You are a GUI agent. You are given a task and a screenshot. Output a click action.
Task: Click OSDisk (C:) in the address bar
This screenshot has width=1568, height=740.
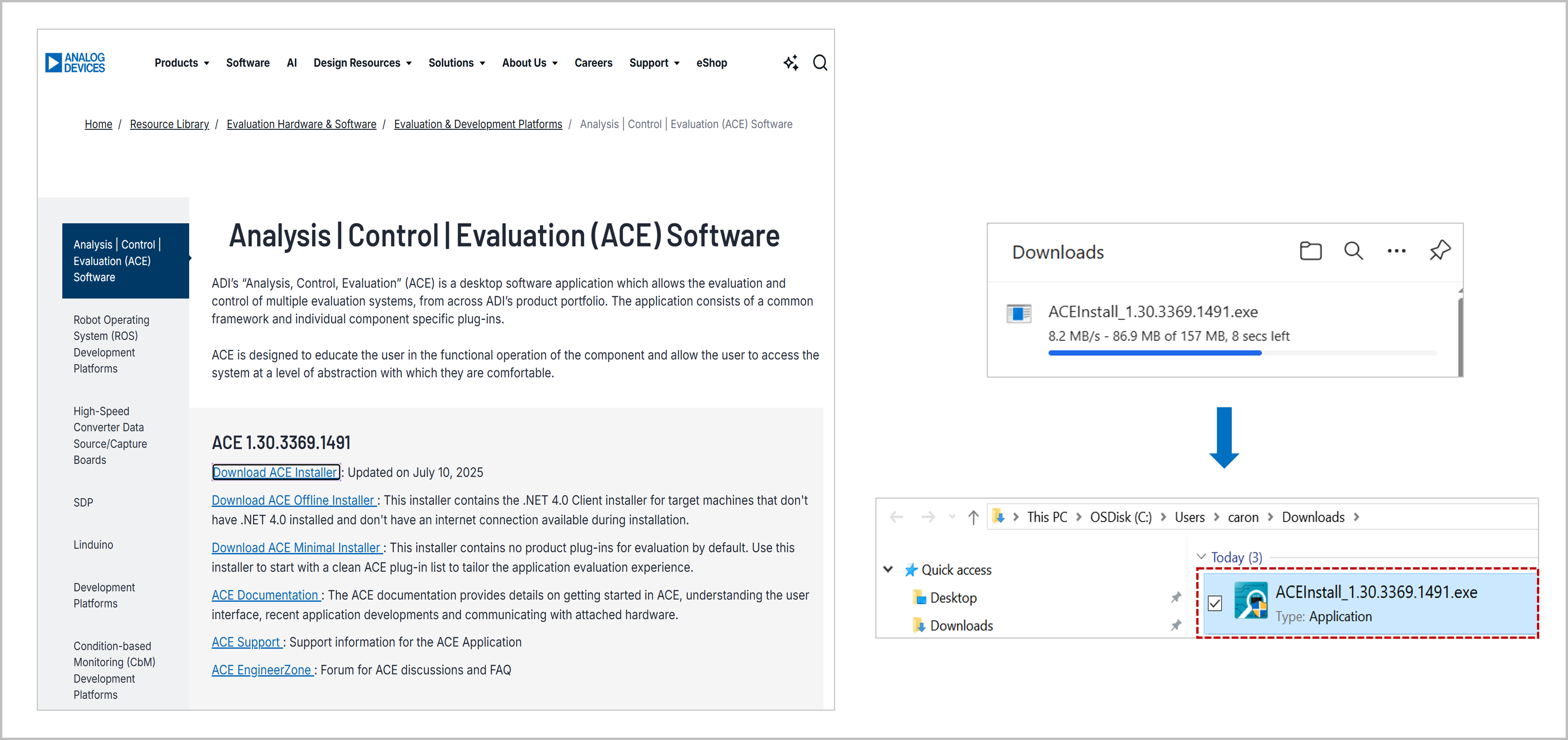coord(1120,517)
